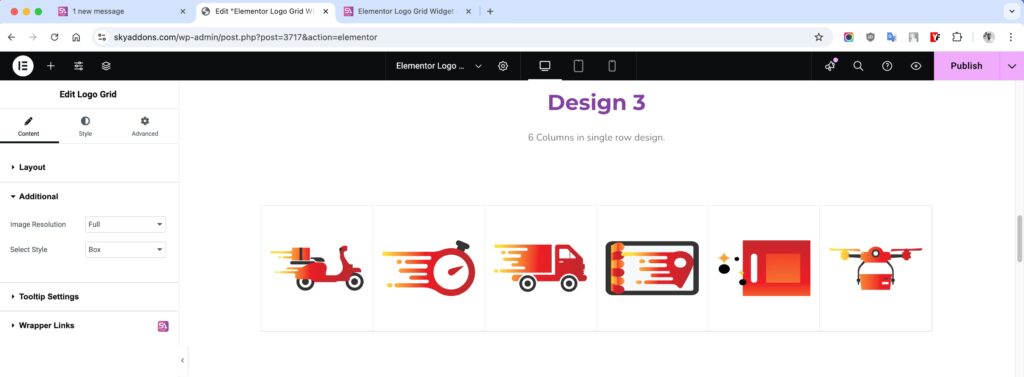The height and width of the screenshot is (377, 1024).
Task: Open page settings gear icon
Action: 503,66
